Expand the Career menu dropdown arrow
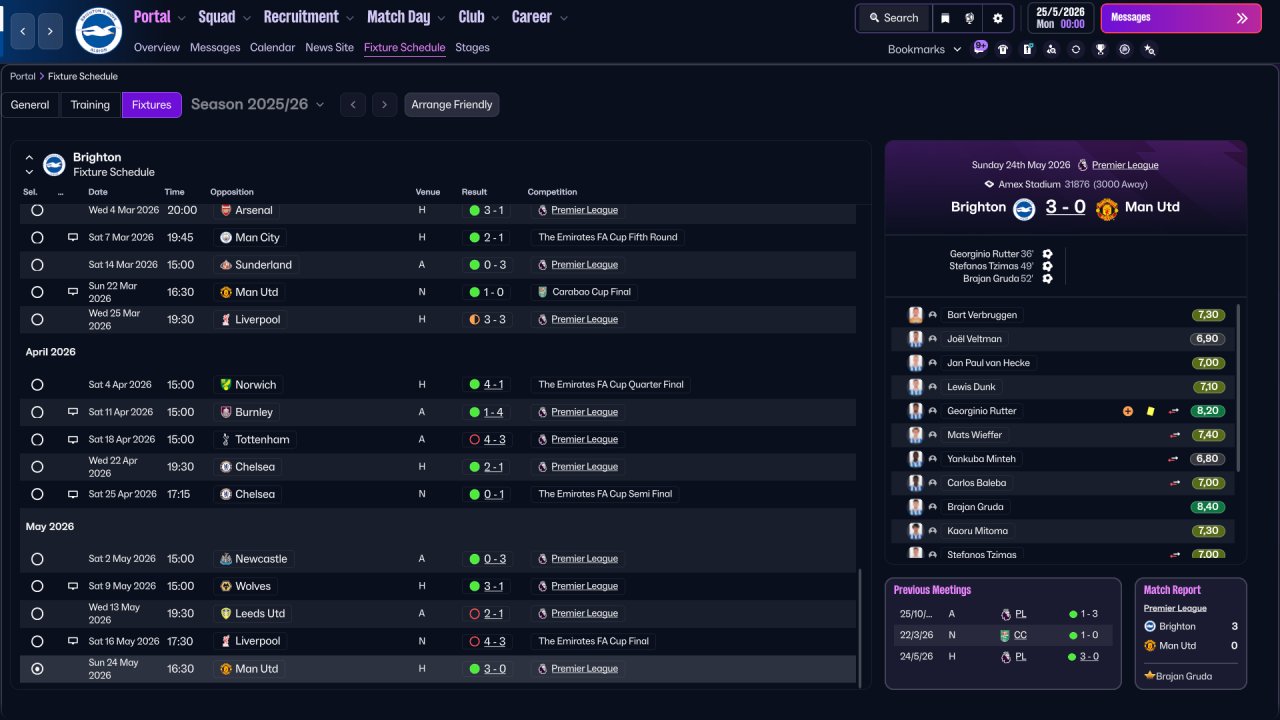The width and height of the screenshot is (1280, 720). 564,18
